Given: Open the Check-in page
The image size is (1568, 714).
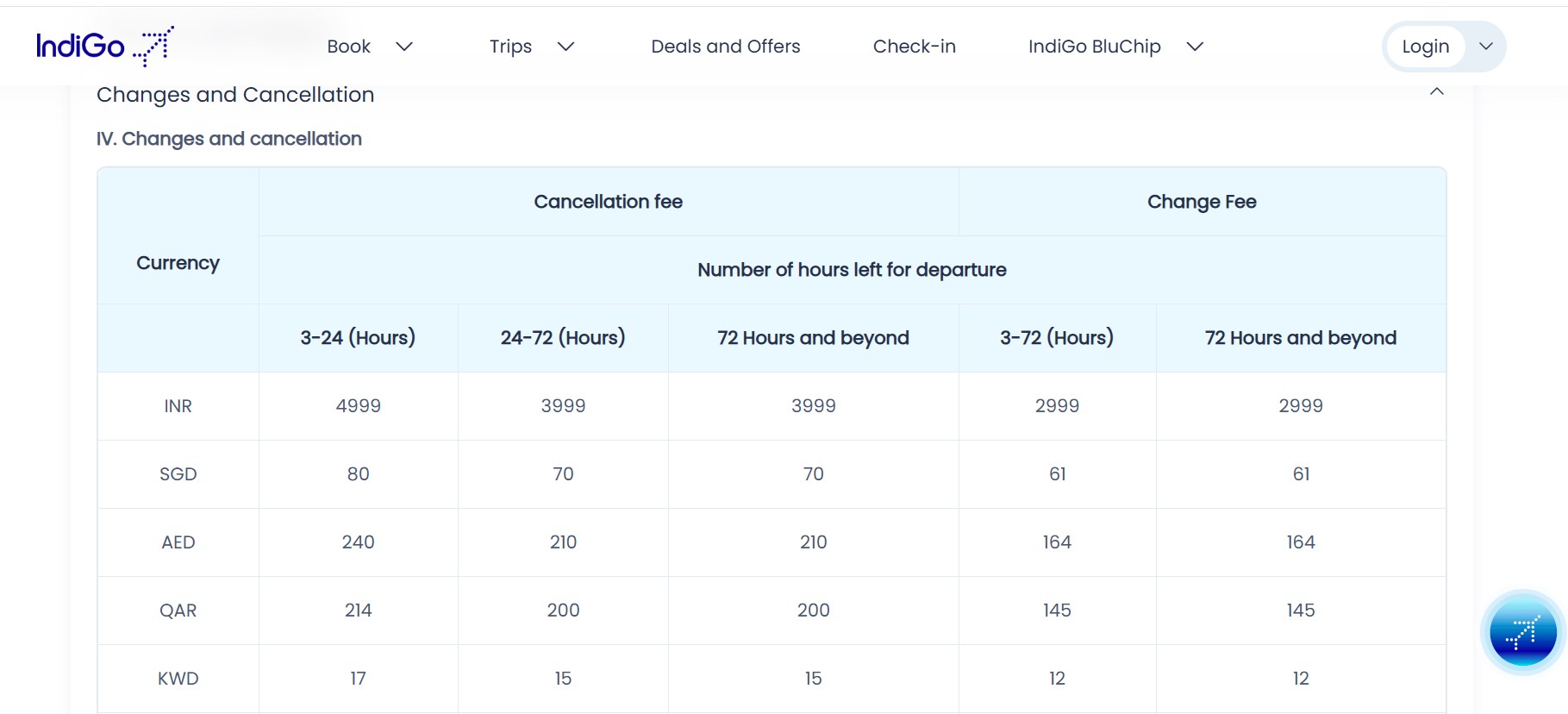Looking at the screenshot, I should [x=914, y=47].
